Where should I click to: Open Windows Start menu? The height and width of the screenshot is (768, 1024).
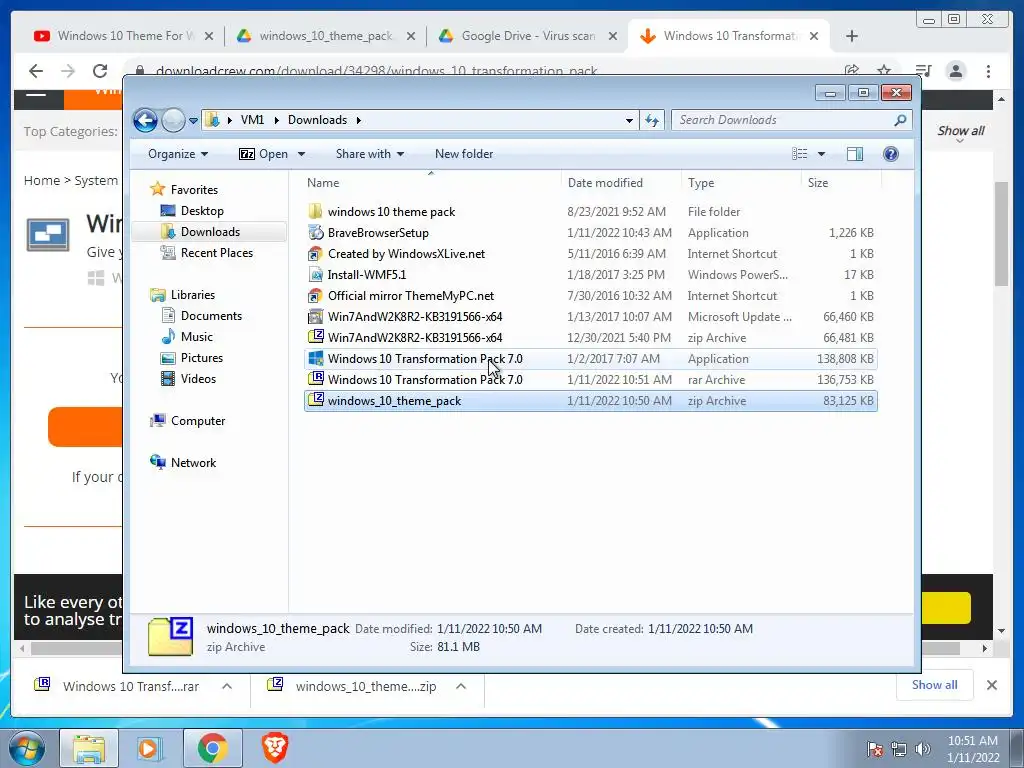click(26, 748)
